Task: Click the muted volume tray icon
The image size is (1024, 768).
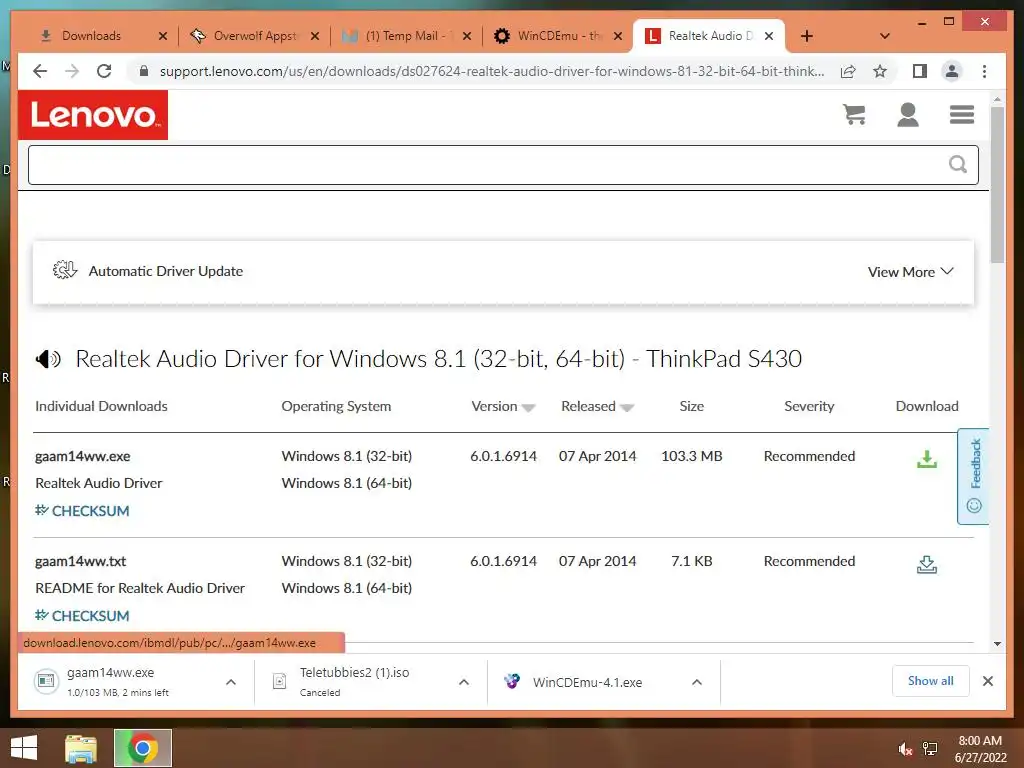Action: (905, 749)
